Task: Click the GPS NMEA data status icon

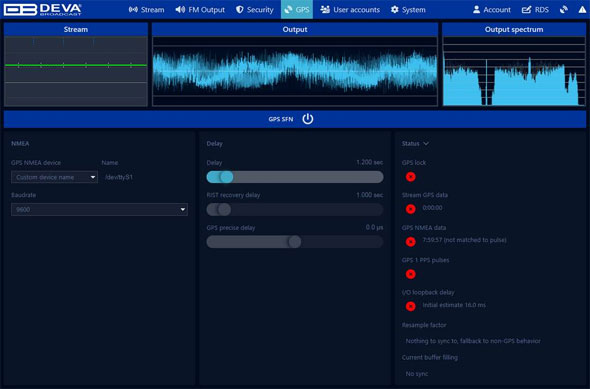Action: point(411,242)
